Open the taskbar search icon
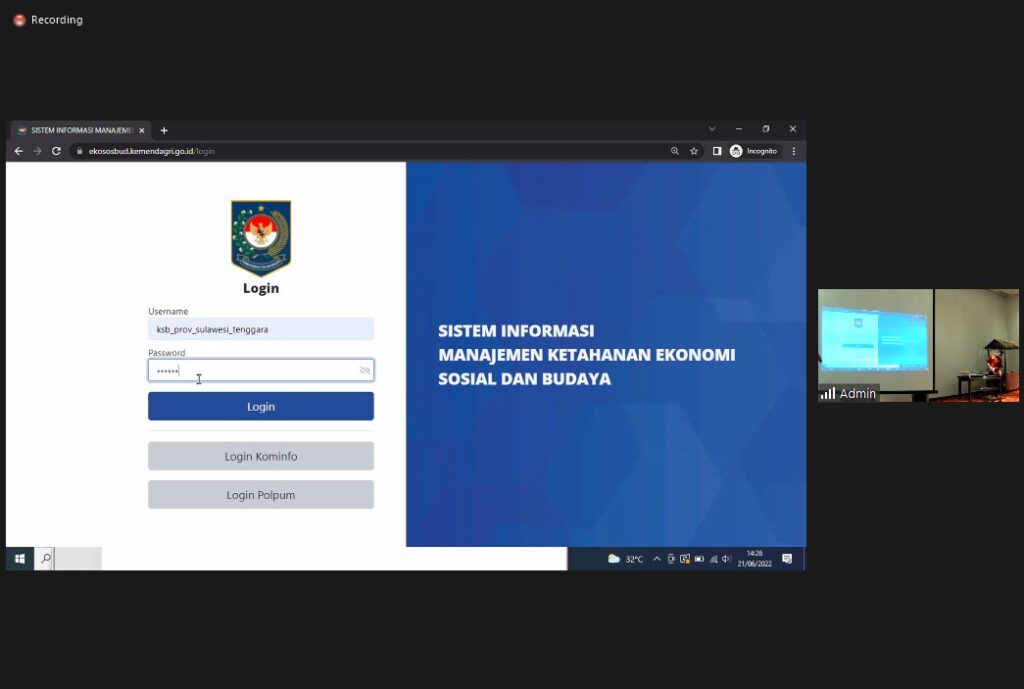The width and height of the screenshot is (1024, 689). (x=45, y=559)
